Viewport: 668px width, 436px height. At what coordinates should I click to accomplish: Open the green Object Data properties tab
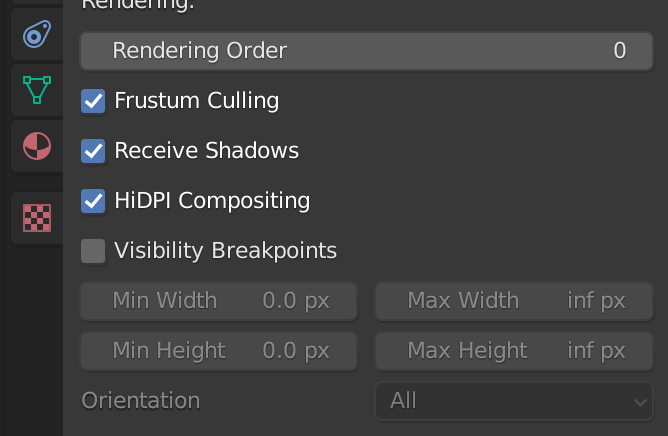pos(37,90)
